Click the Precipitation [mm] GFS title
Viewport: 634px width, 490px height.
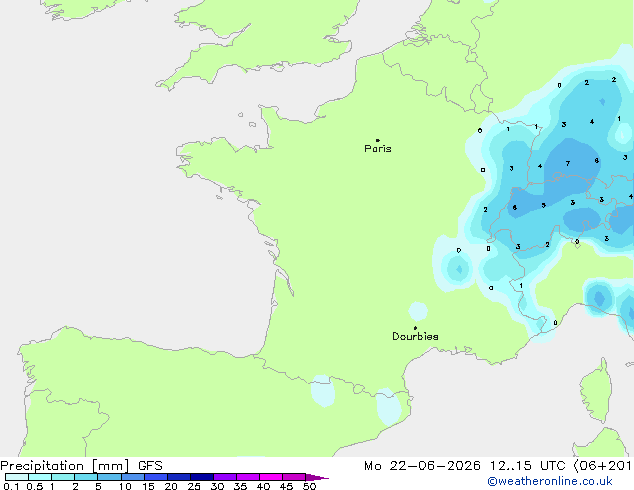tap(81, 466)
